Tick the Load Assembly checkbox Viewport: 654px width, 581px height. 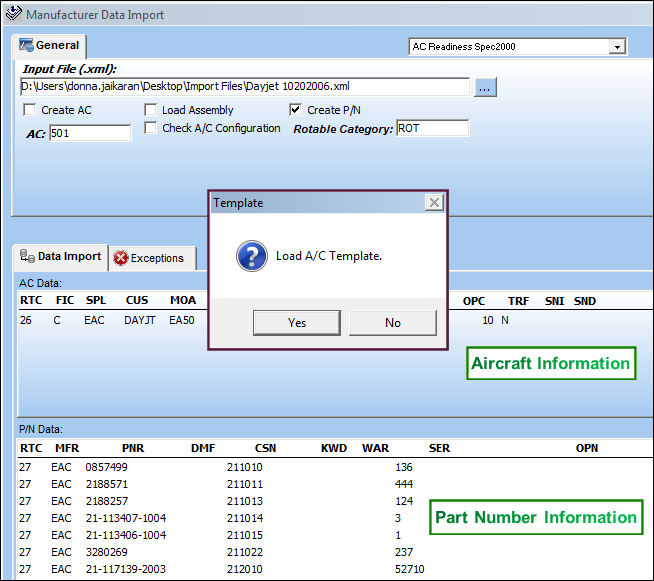pyautogui.click(x=150, y=110)
